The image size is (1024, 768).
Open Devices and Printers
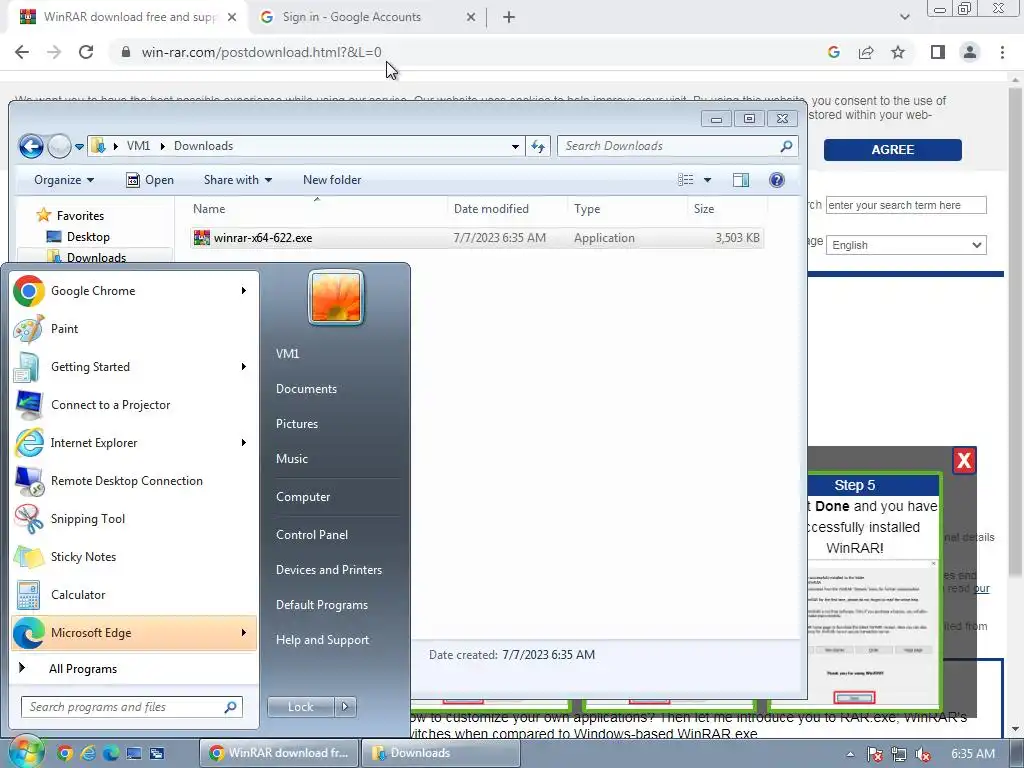328,569
